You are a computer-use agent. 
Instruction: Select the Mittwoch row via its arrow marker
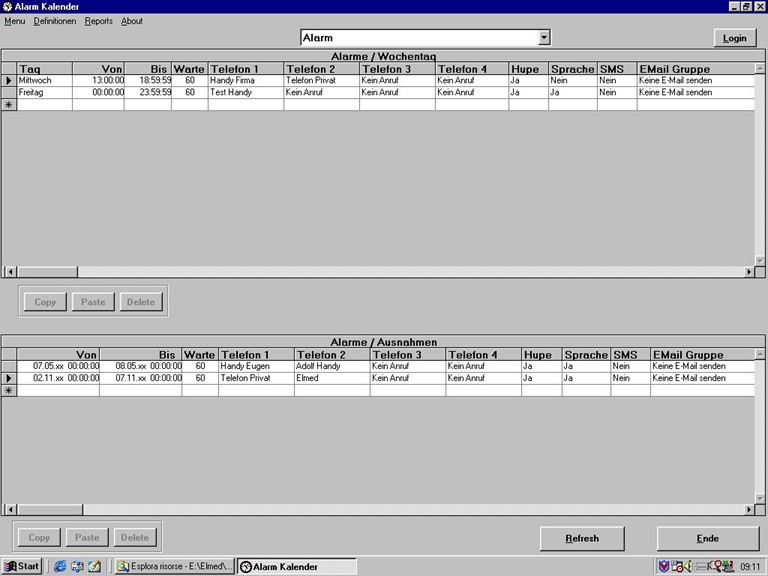pyautogui.click(x=9, y=80)
